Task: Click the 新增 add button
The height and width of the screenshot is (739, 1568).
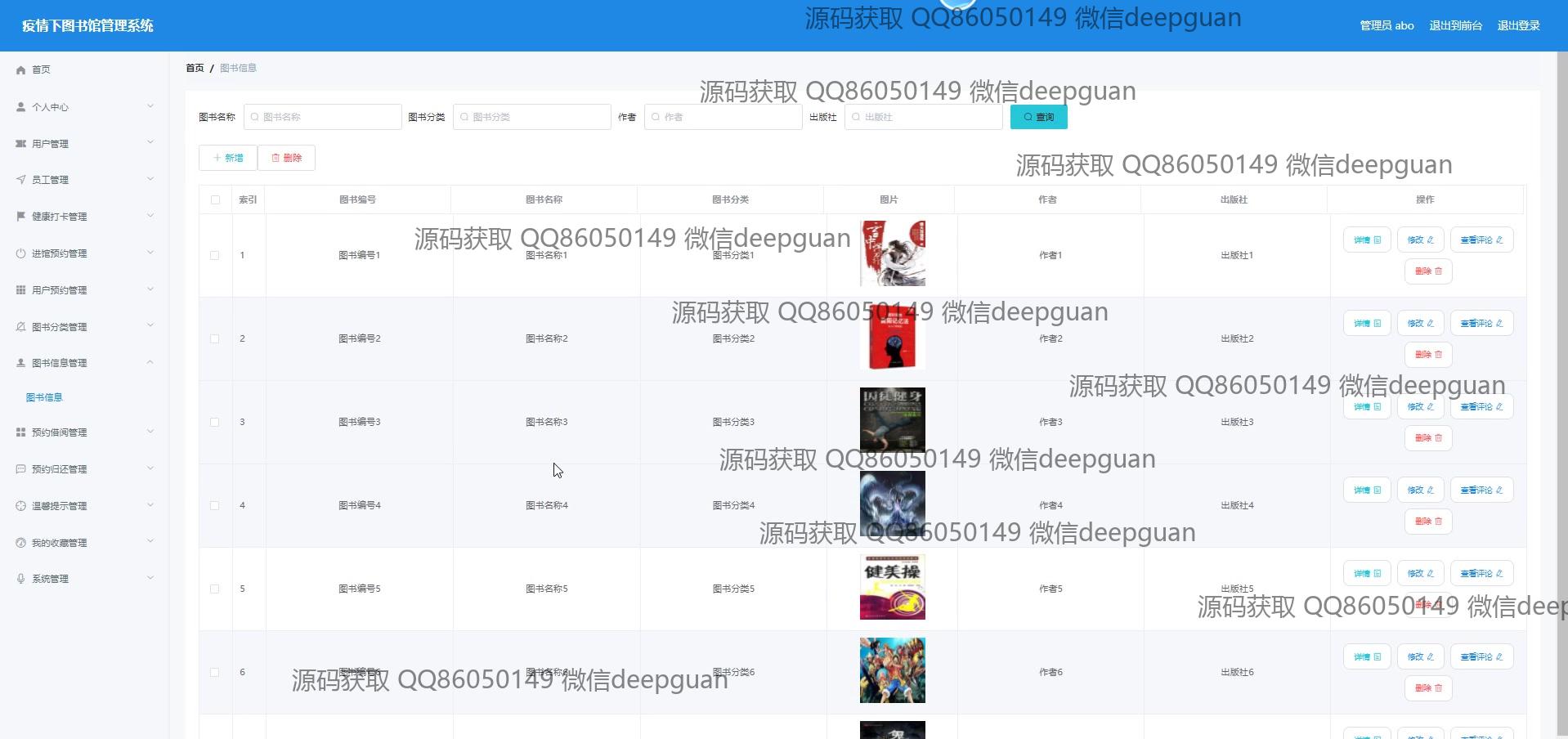Action: coord(228,158)
